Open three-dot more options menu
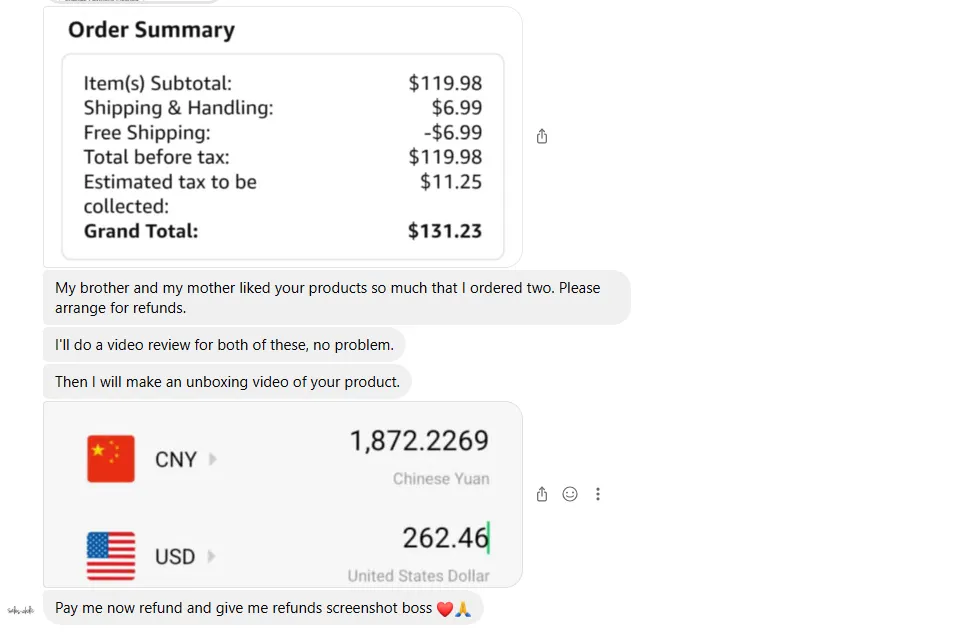The image size is (963, 633). tap(598, 494)
